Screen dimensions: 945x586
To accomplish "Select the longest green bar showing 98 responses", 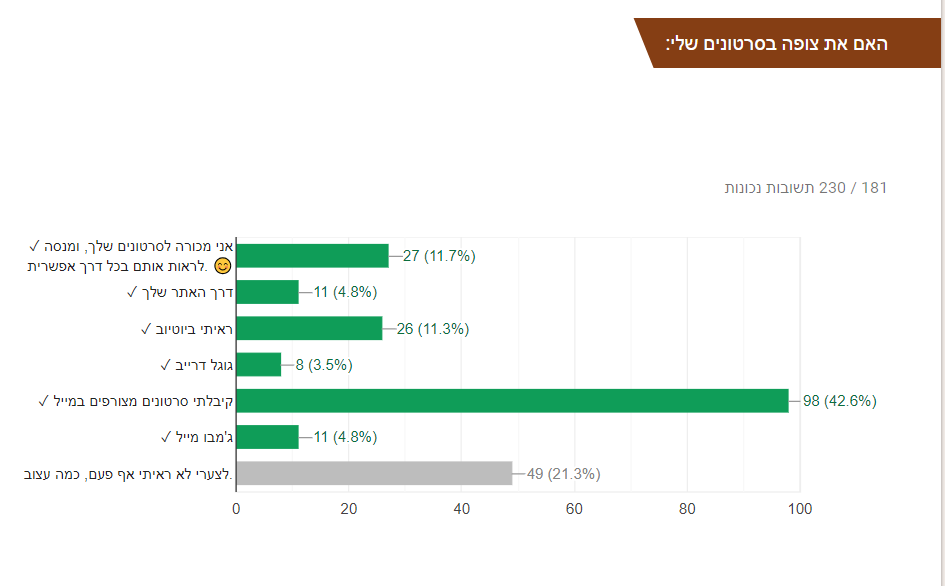I will tap(512, 401).
